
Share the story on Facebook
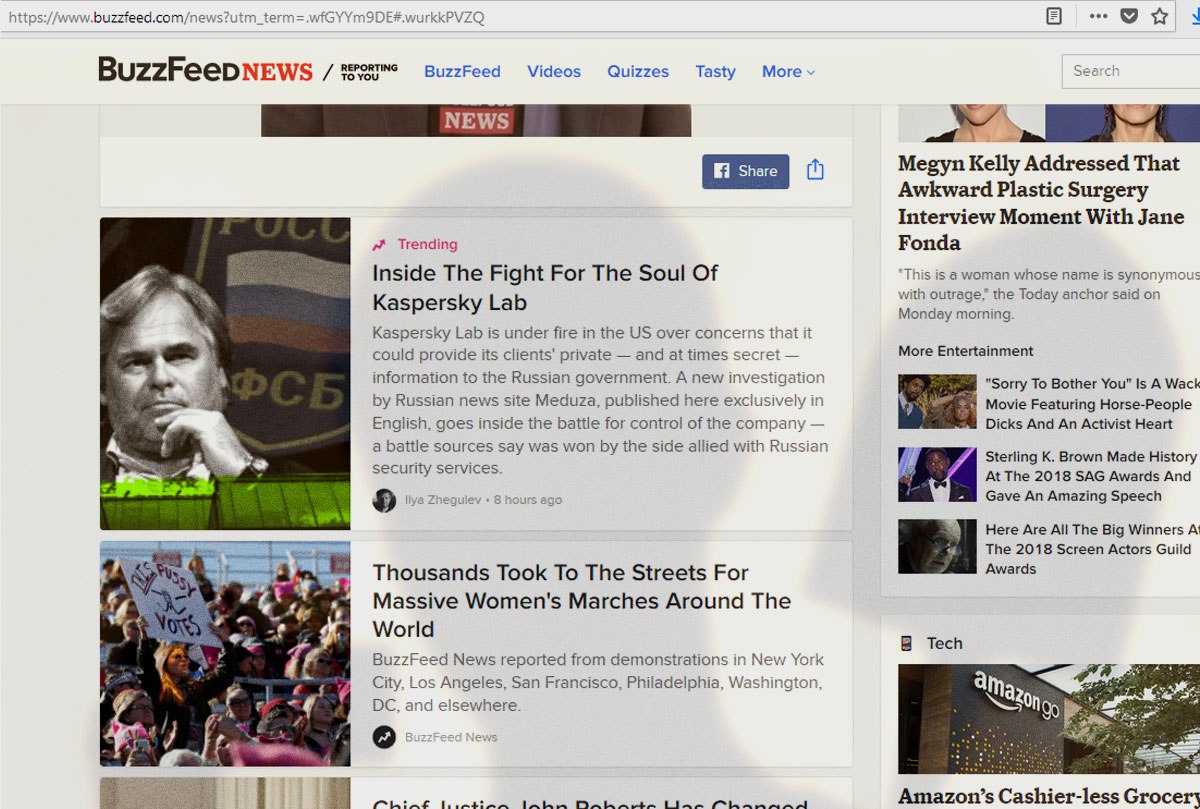tap(746, 171)
